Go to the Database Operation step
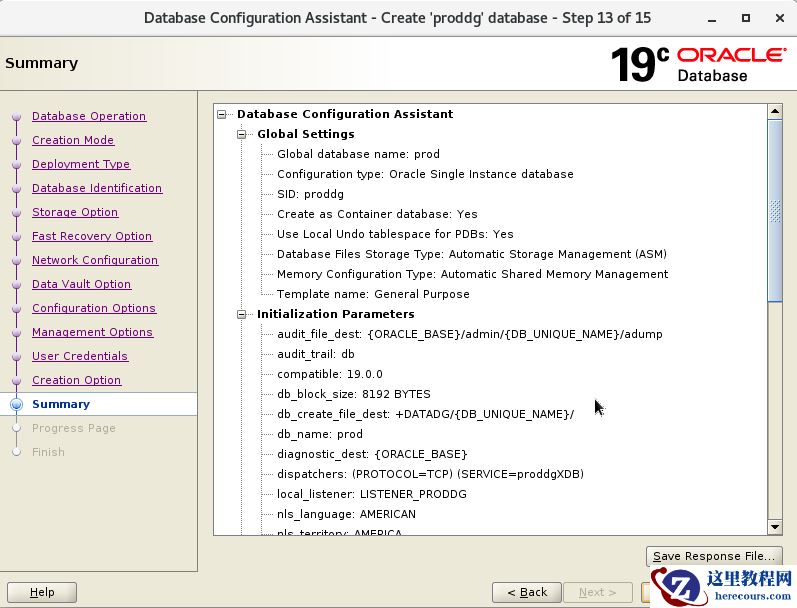The width and height of the screenshot is (797, 608). click(x=89, y=116)
